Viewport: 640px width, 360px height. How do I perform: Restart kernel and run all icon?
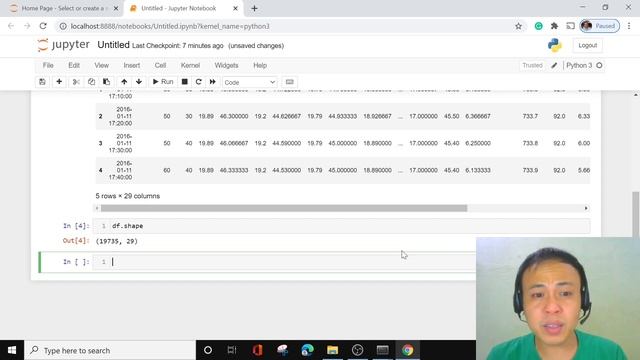point(213,82)
